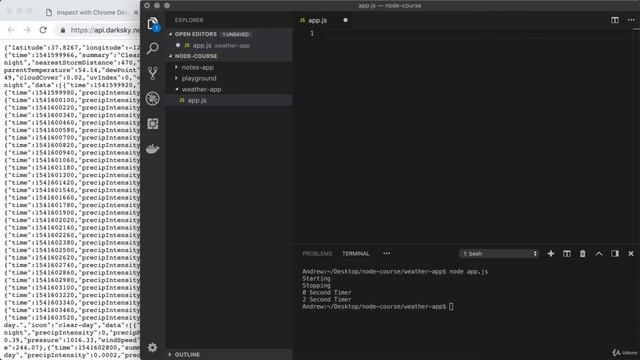The image size is (640, 360).
Task: Add a new terminal with the plus icon
Action: [551, 253]
